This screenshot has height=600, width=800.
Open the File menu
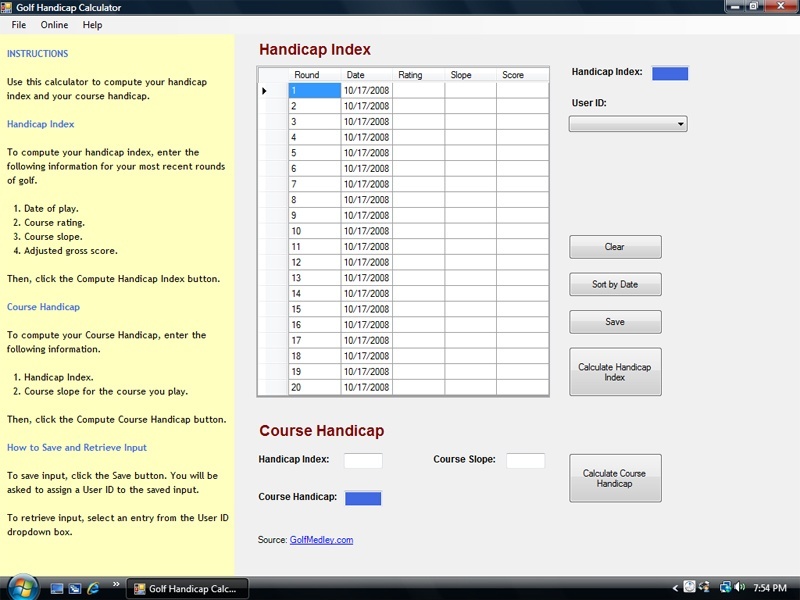tap(17, 25)
